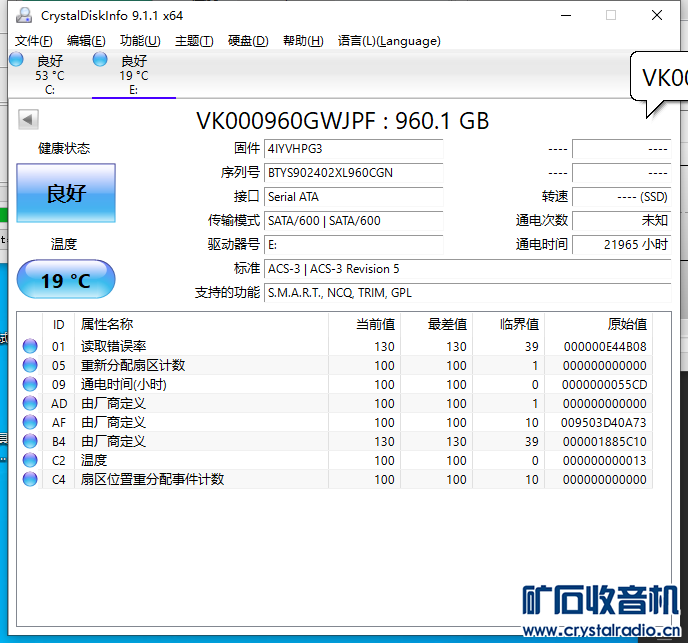This screenshot has height=643, width=688.
Task: Click status orb for 05 重新分配扇区计数
Action: (30, 365)
